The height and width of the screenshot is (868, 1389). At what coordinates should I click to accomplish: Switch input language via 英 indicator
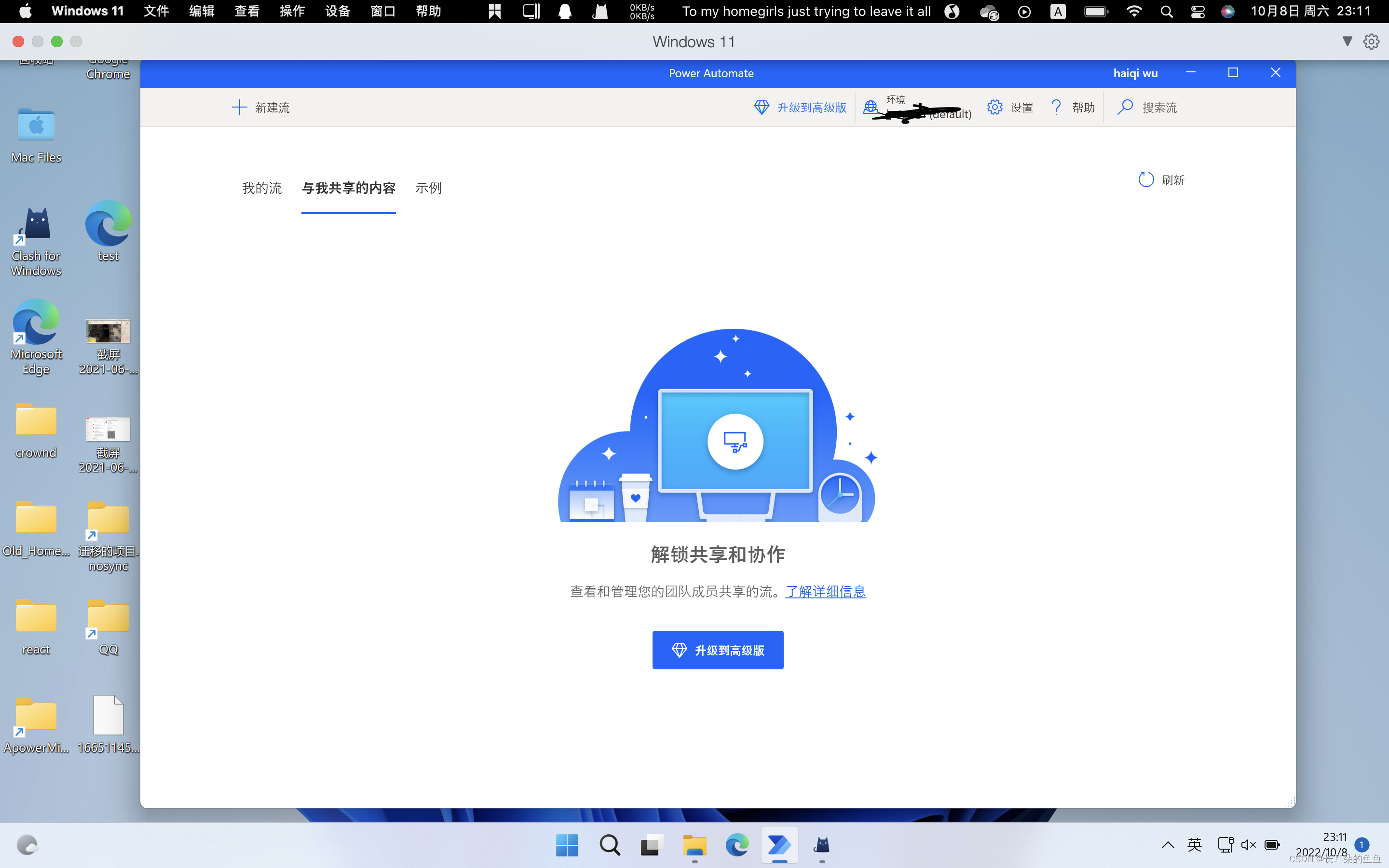pyautogui.click(x=1195, y=844)
